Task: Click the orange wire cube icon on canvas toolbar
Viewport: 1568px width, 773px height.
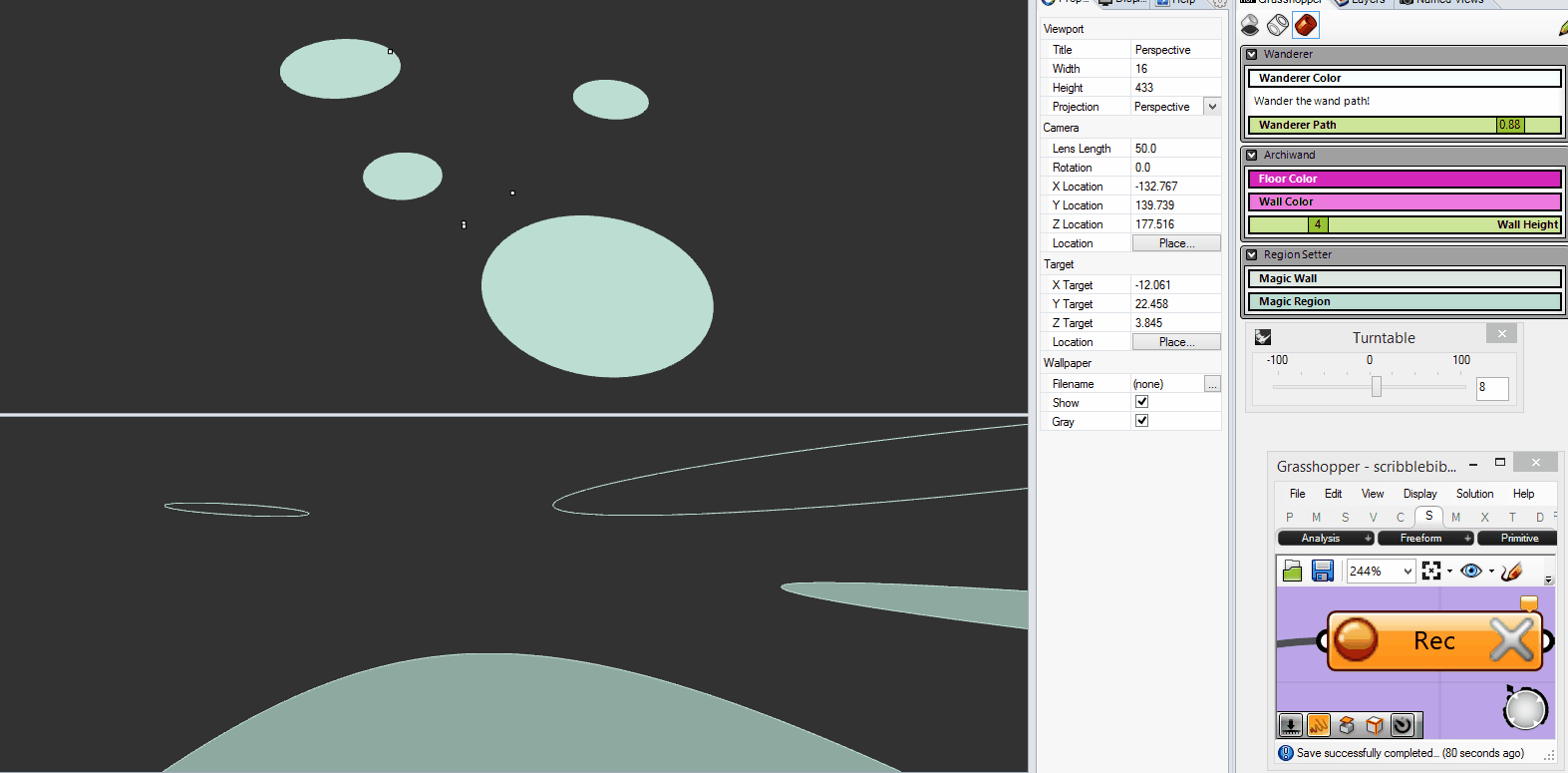Action: tap(1375, 725)
